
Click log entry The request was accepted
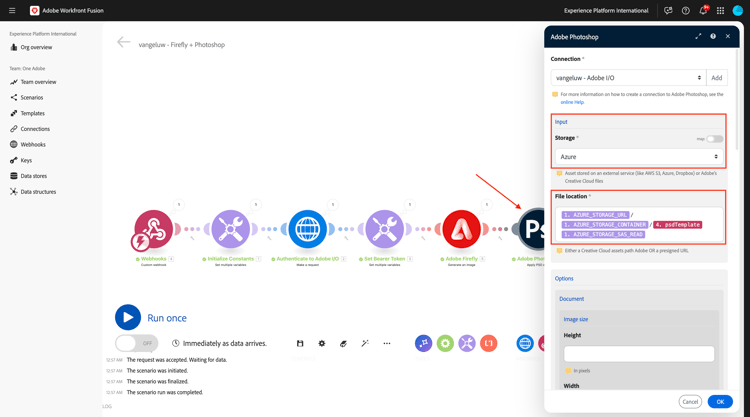[176, 360]
